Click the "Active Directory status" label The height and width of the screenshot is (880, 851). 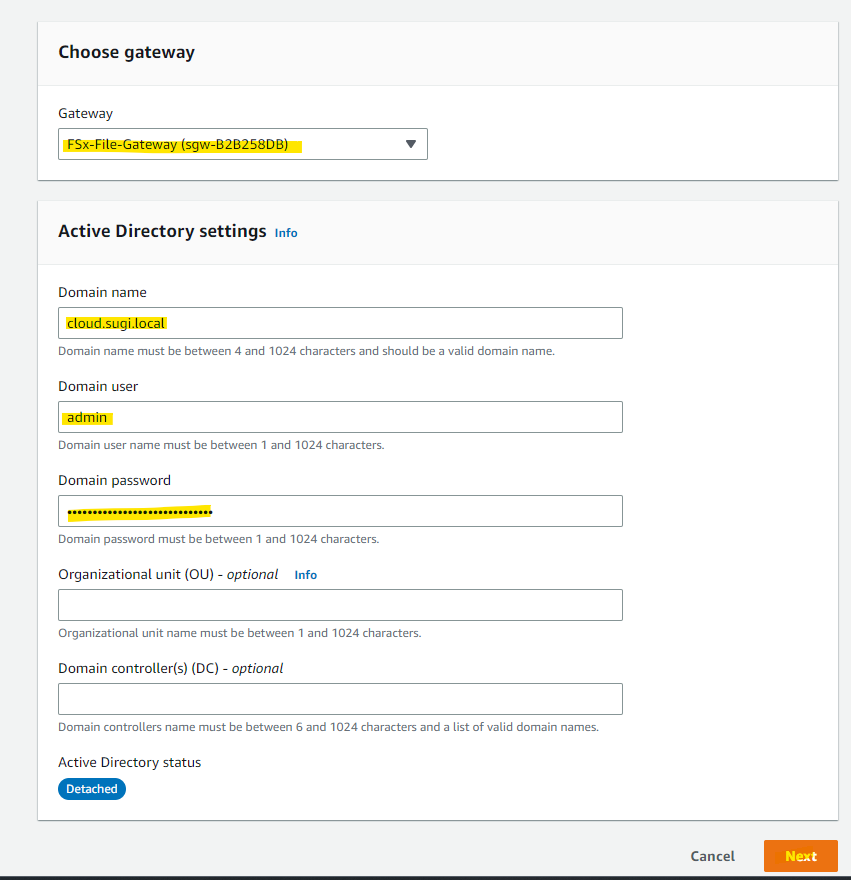click(x=129, y=762)
